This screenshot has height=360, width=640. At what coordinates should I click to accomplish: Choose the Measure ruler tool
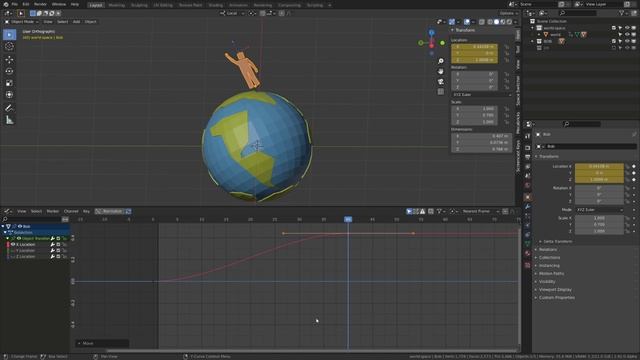9,120
